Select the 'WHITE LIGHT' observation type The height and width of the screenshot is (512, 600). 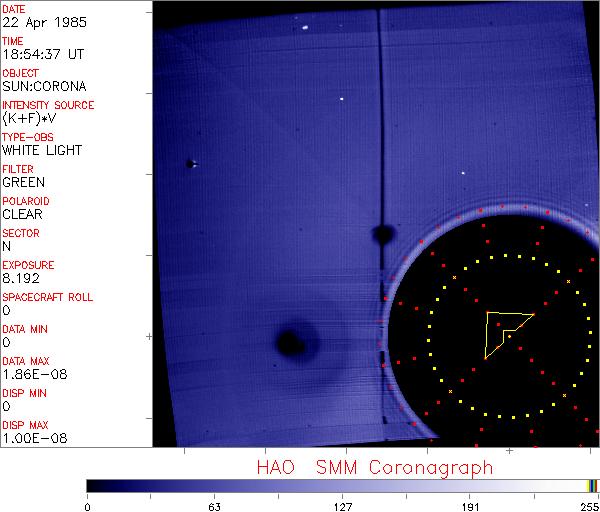pyautogui.click(x=42, y=150)
